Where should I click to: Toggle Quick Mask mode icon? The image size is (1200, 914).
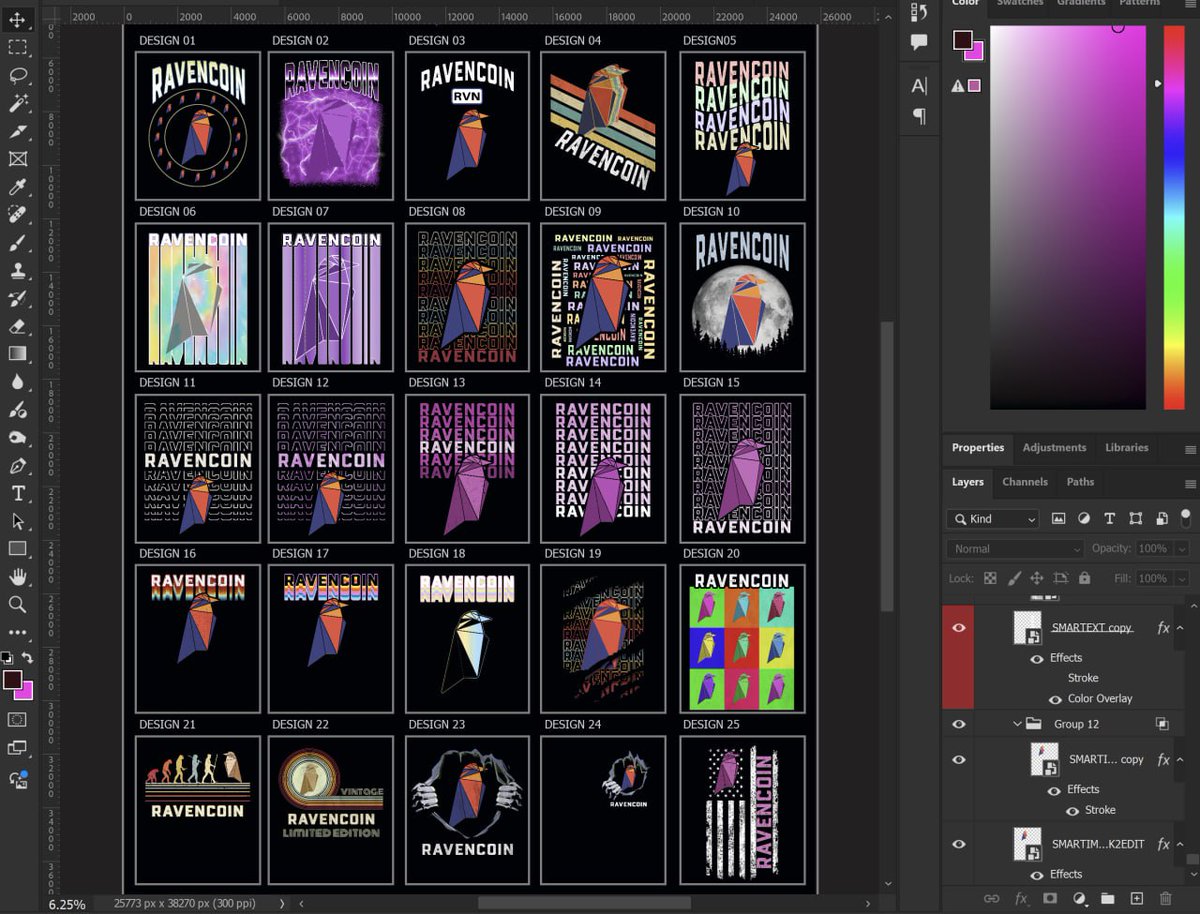18,719
